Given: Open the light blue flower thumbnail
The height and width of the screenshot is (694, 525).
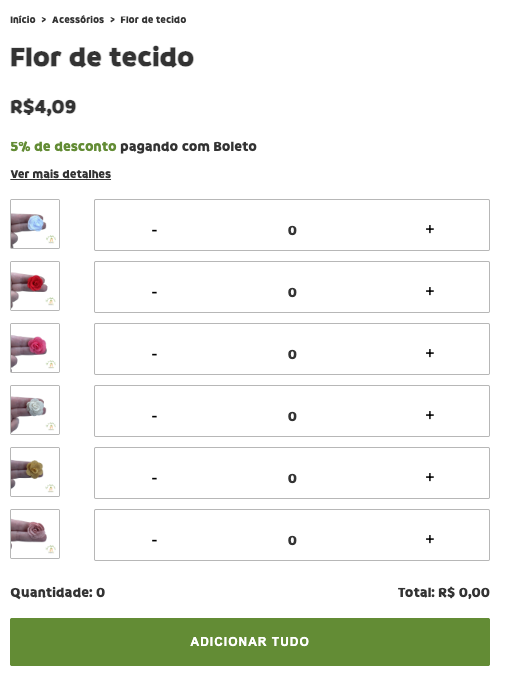Looking at the screenshot, I should pyautogui.click(x=35, y=224).
